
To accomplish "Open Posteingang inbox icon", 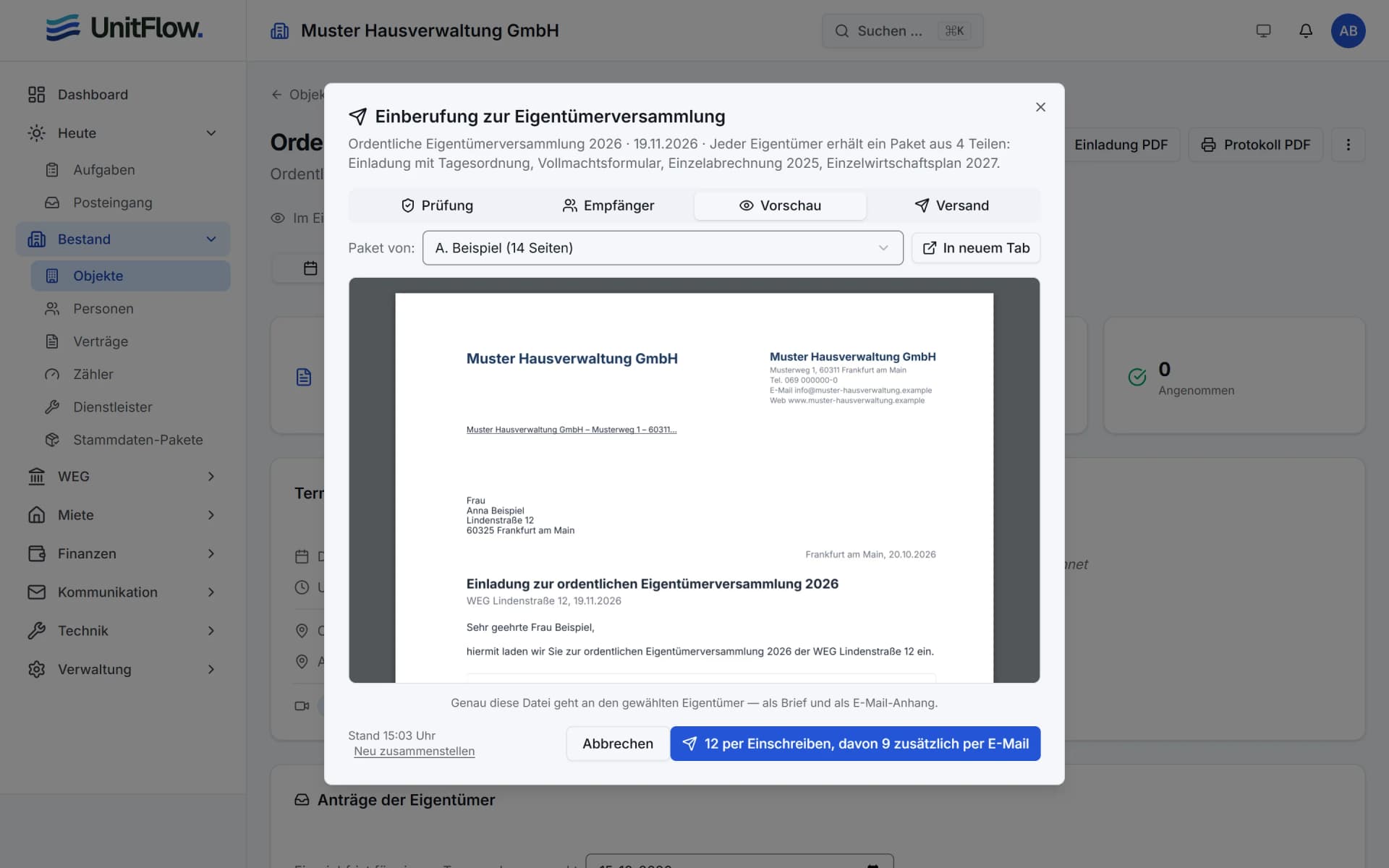I will [52, 203].
